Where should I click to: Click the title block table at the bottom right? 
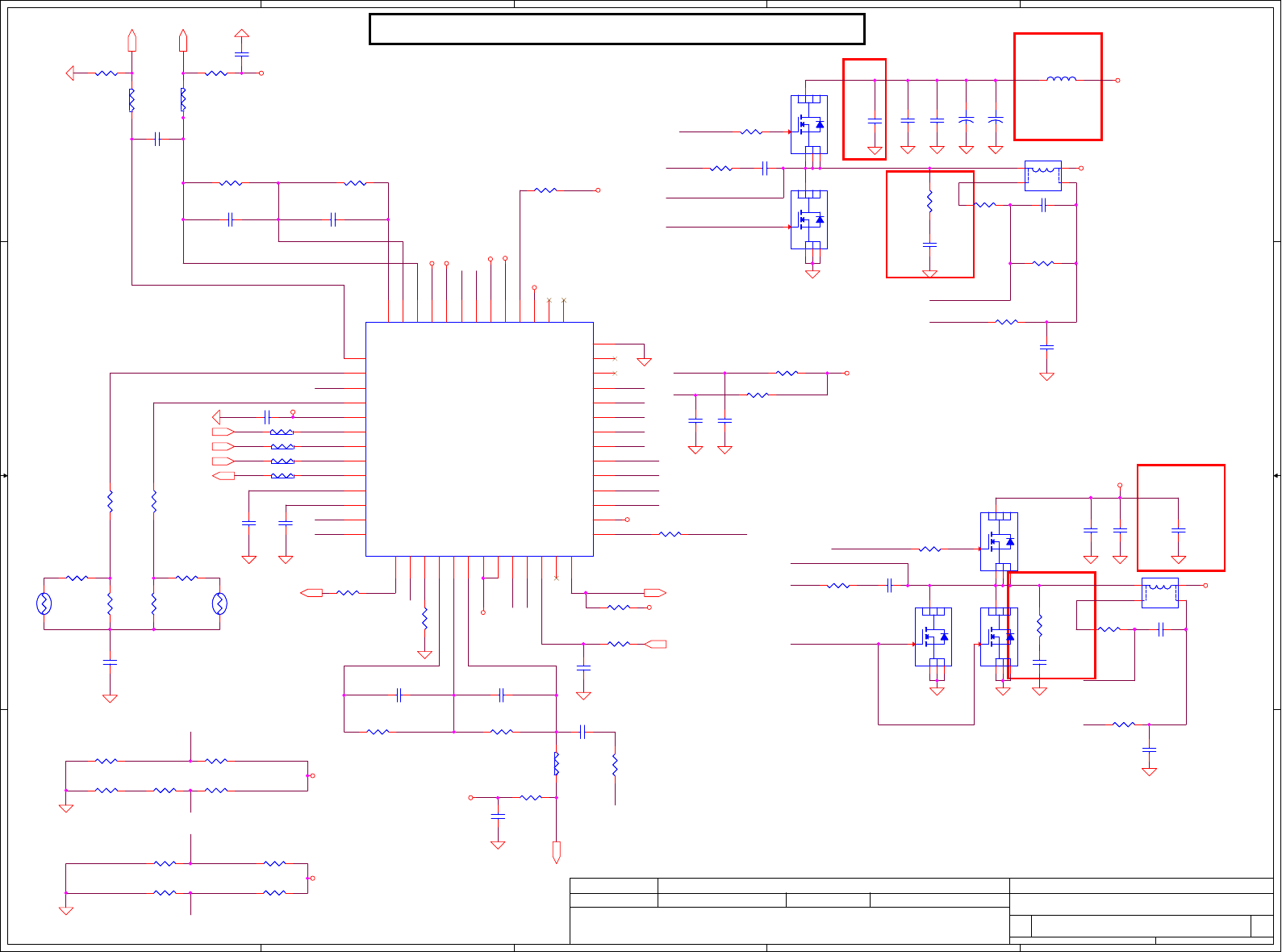click(x=921, y=911)
